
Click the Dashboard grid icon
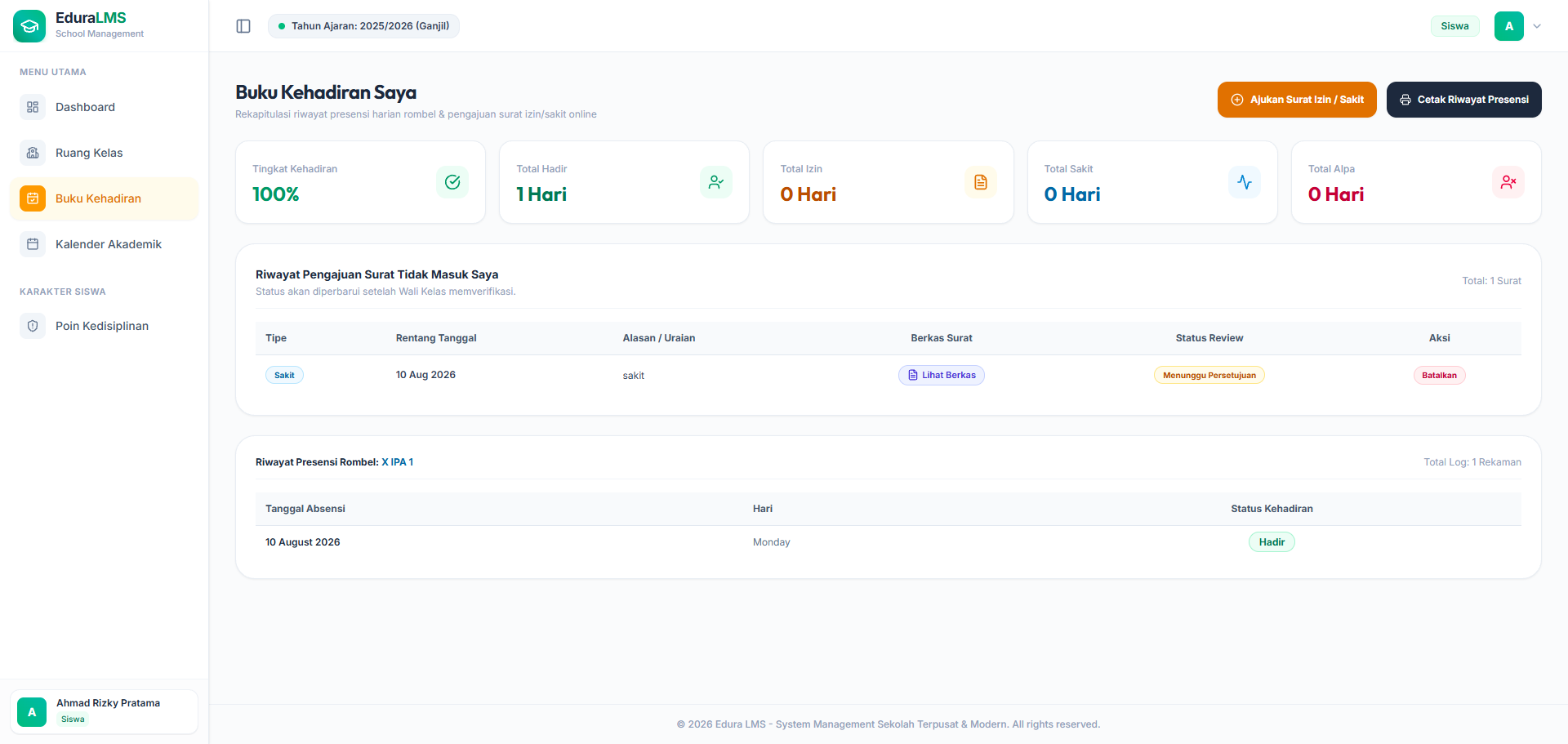coord(33,107)
